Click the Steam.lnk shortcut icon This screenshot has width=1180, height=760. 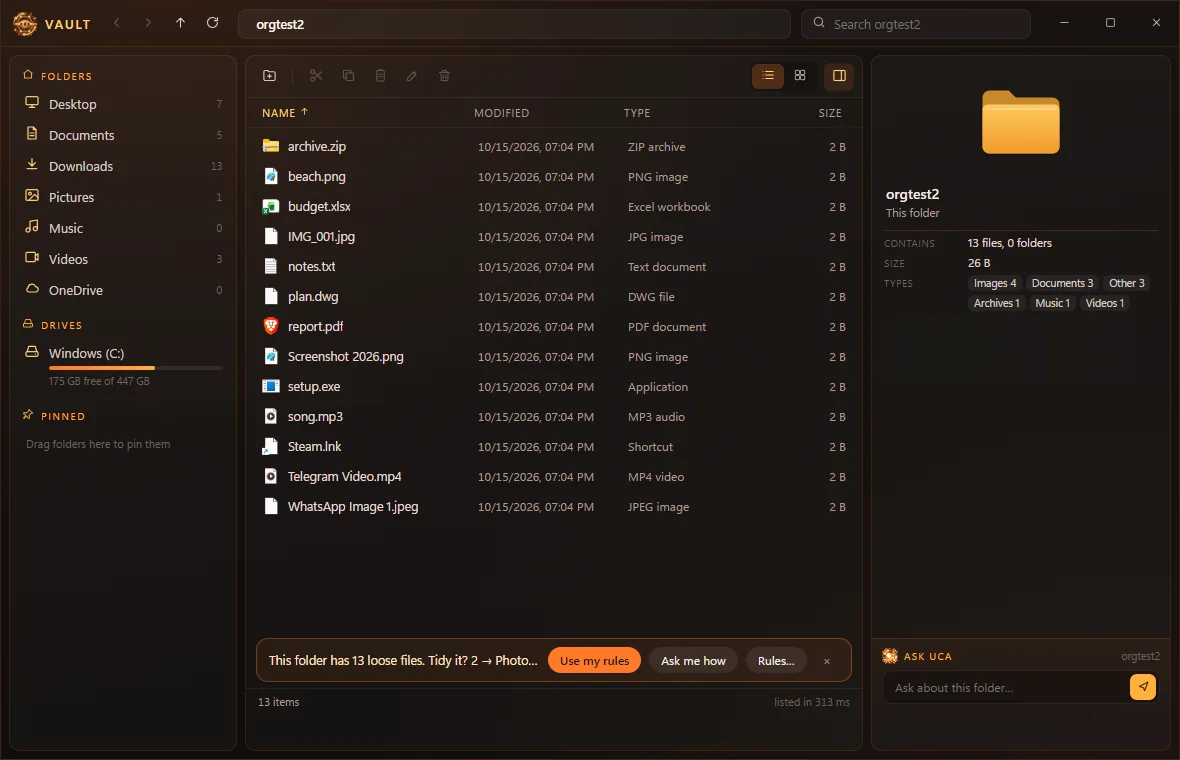click(x=271, y=446)
